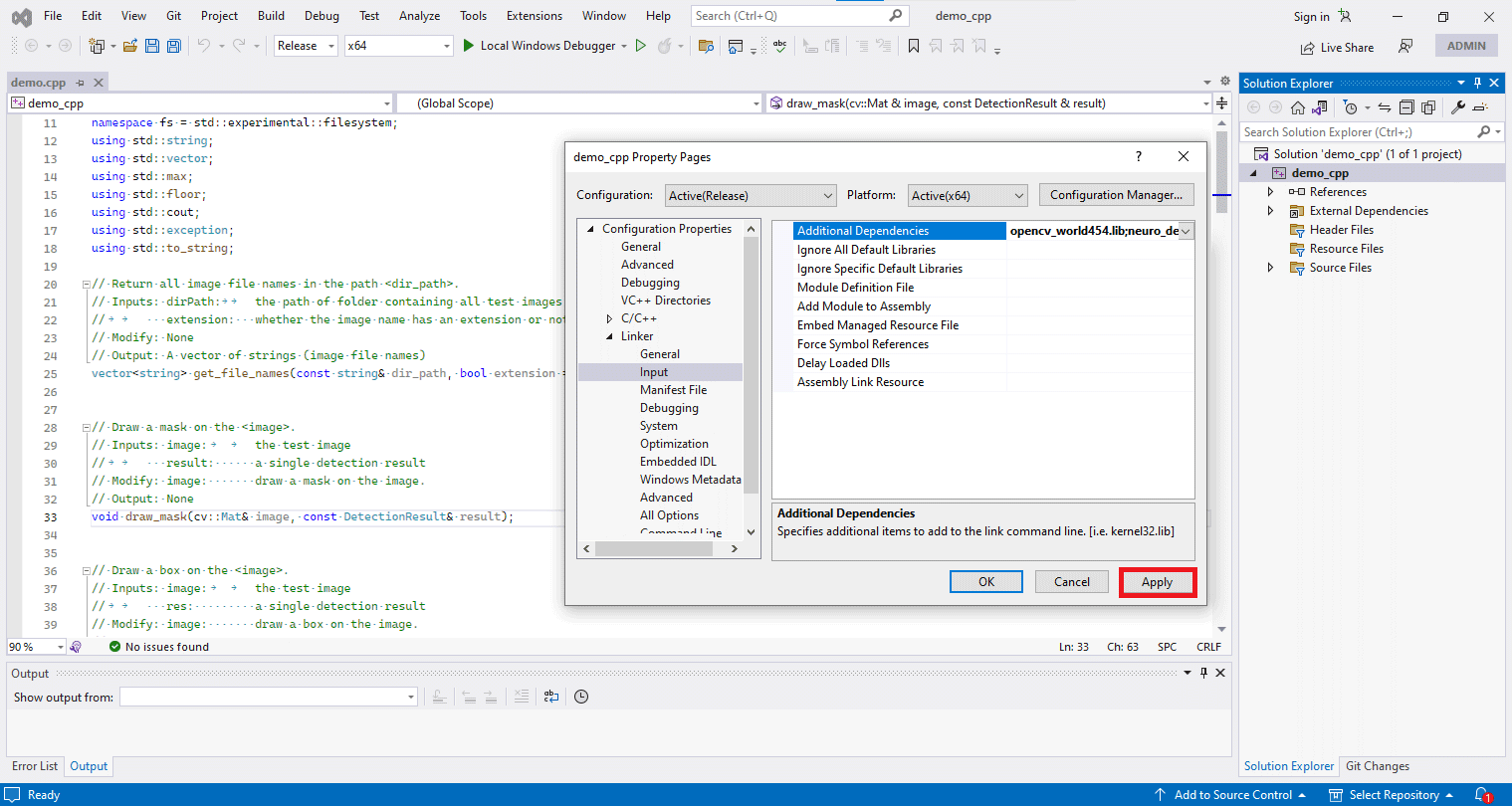This screenshot has height=806, width=1512.
Task: Toggle auto-hide pin on Output panel
Action: click(1203, 674)
